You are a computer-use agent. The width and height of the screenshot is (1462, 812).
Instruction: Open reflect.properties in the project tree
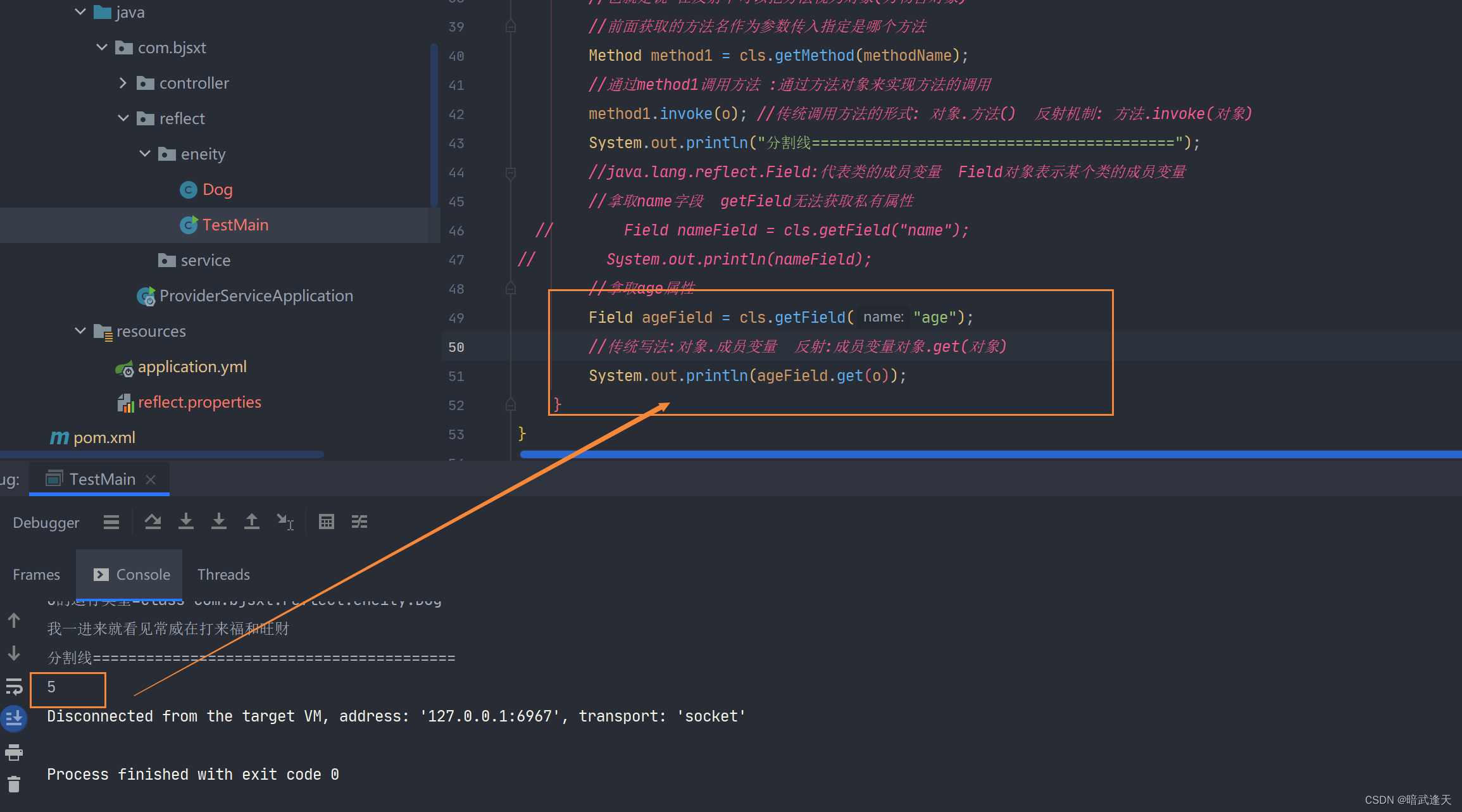199,402
